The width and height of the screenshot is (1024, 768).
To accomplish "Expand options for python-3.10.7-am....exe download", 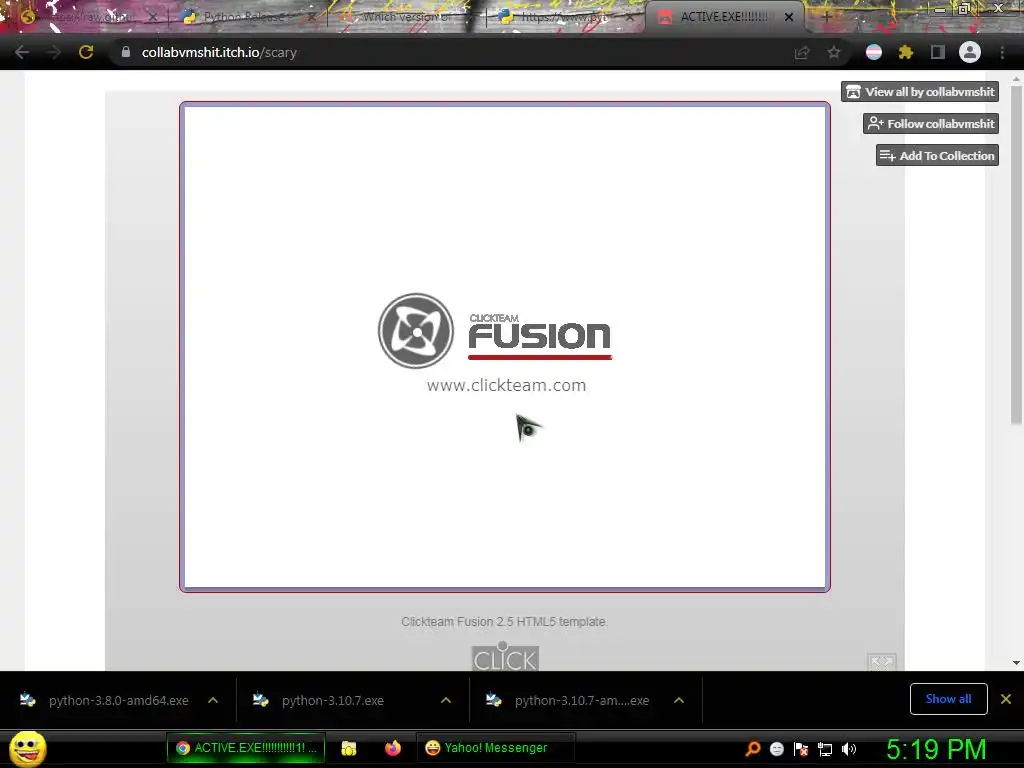I will (679, 700).
